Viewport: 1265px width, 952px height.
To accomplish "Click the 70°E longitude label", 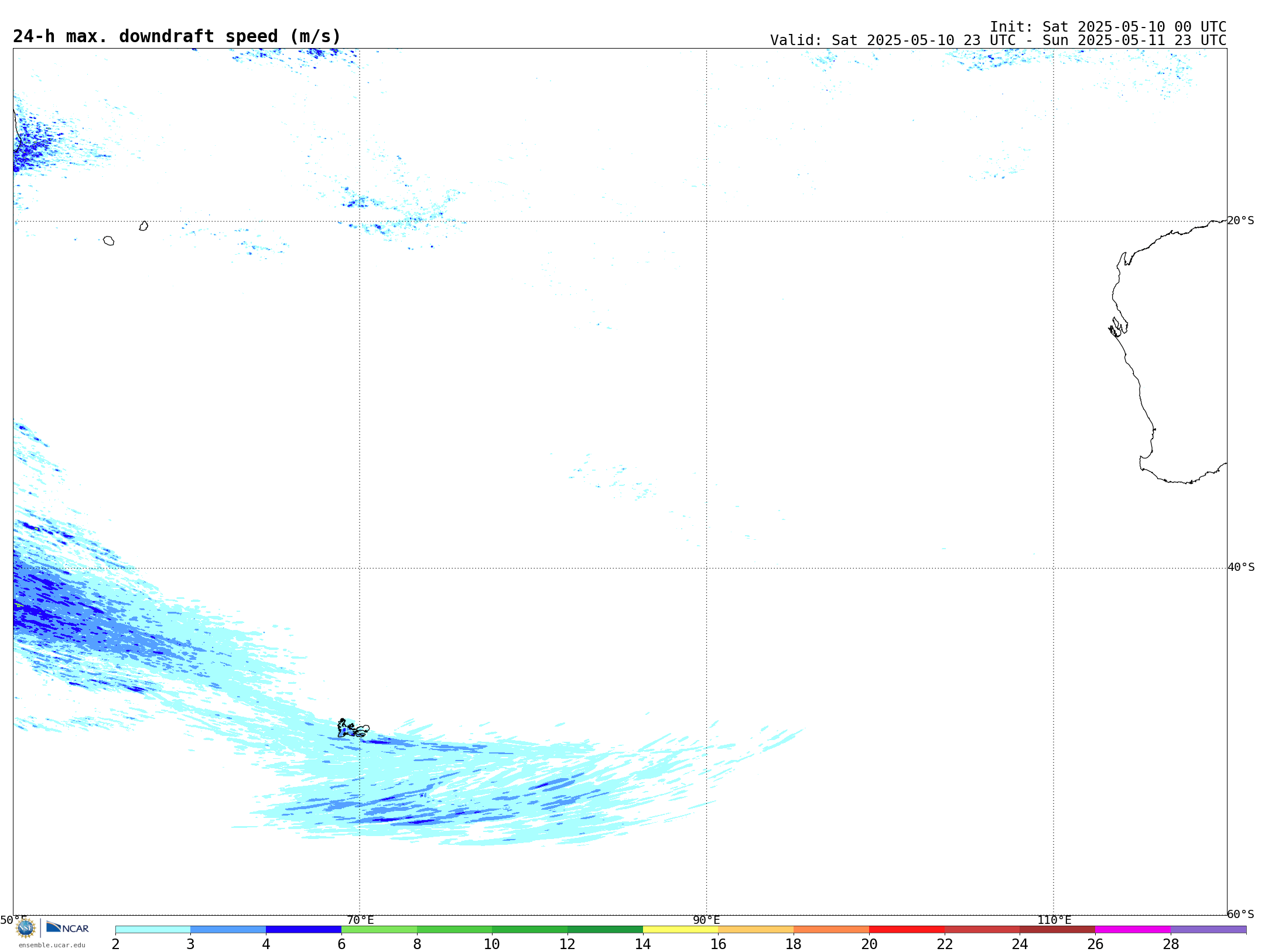I will tap(360, 920).
